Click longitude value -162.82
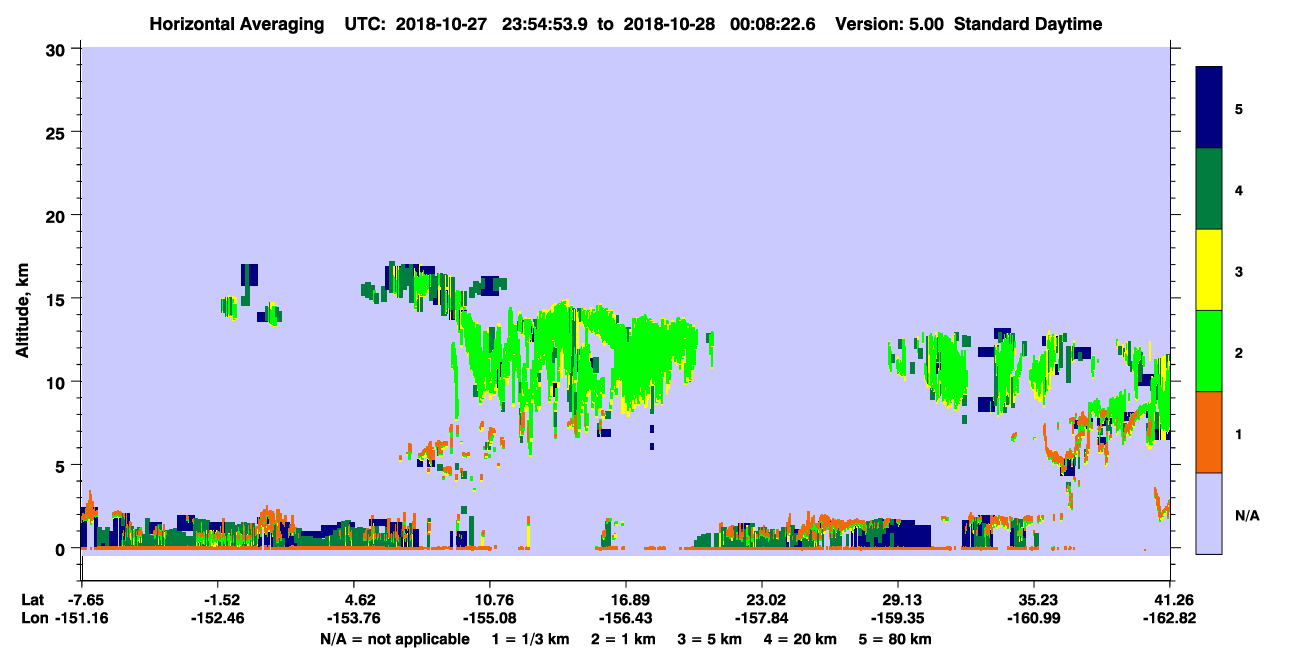This screenshot has height=667, width=1300. pyautogui.click(x=1170, y=619)
